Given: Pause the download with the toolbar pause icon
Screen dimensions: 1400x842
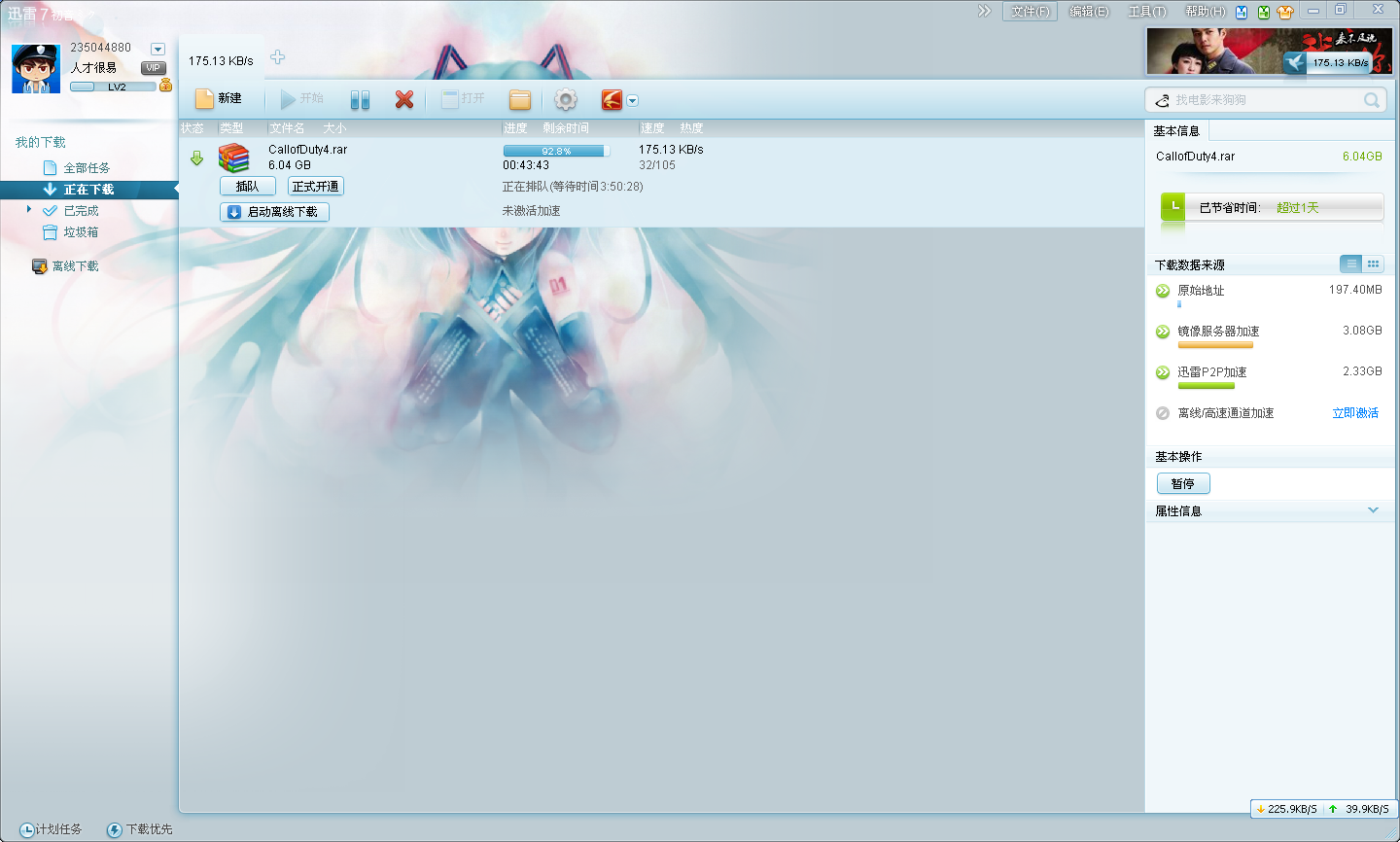Looking at the screenshot, I should point(360,99).
